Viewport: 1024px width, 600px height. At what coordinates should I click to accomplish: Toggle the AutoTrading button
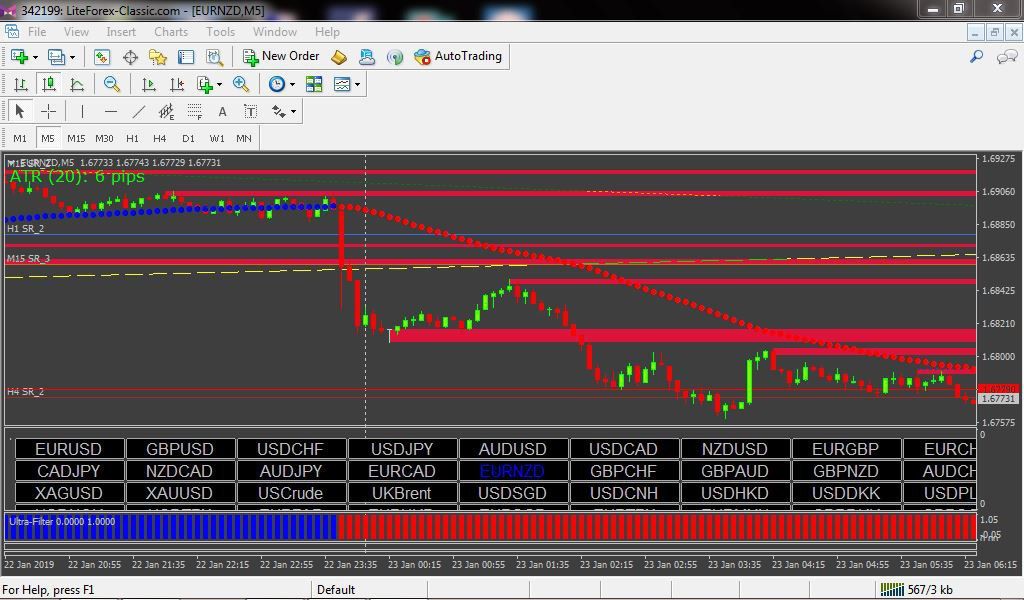458,56
